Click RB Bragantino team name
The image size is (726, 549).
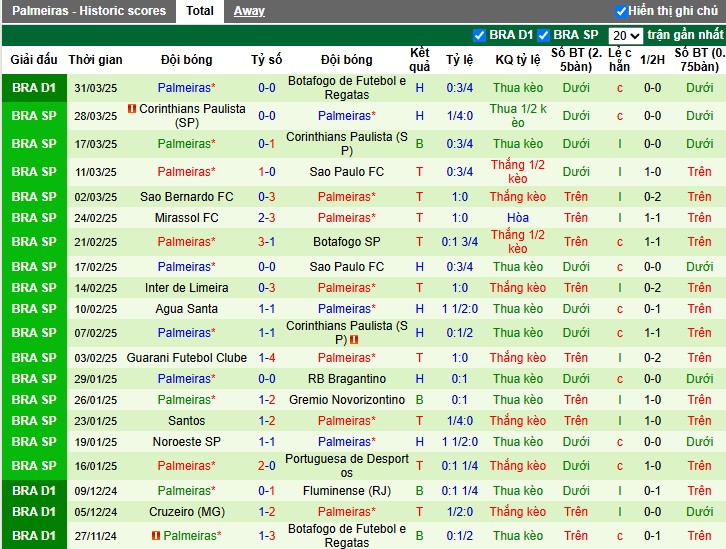click(347, 379)
